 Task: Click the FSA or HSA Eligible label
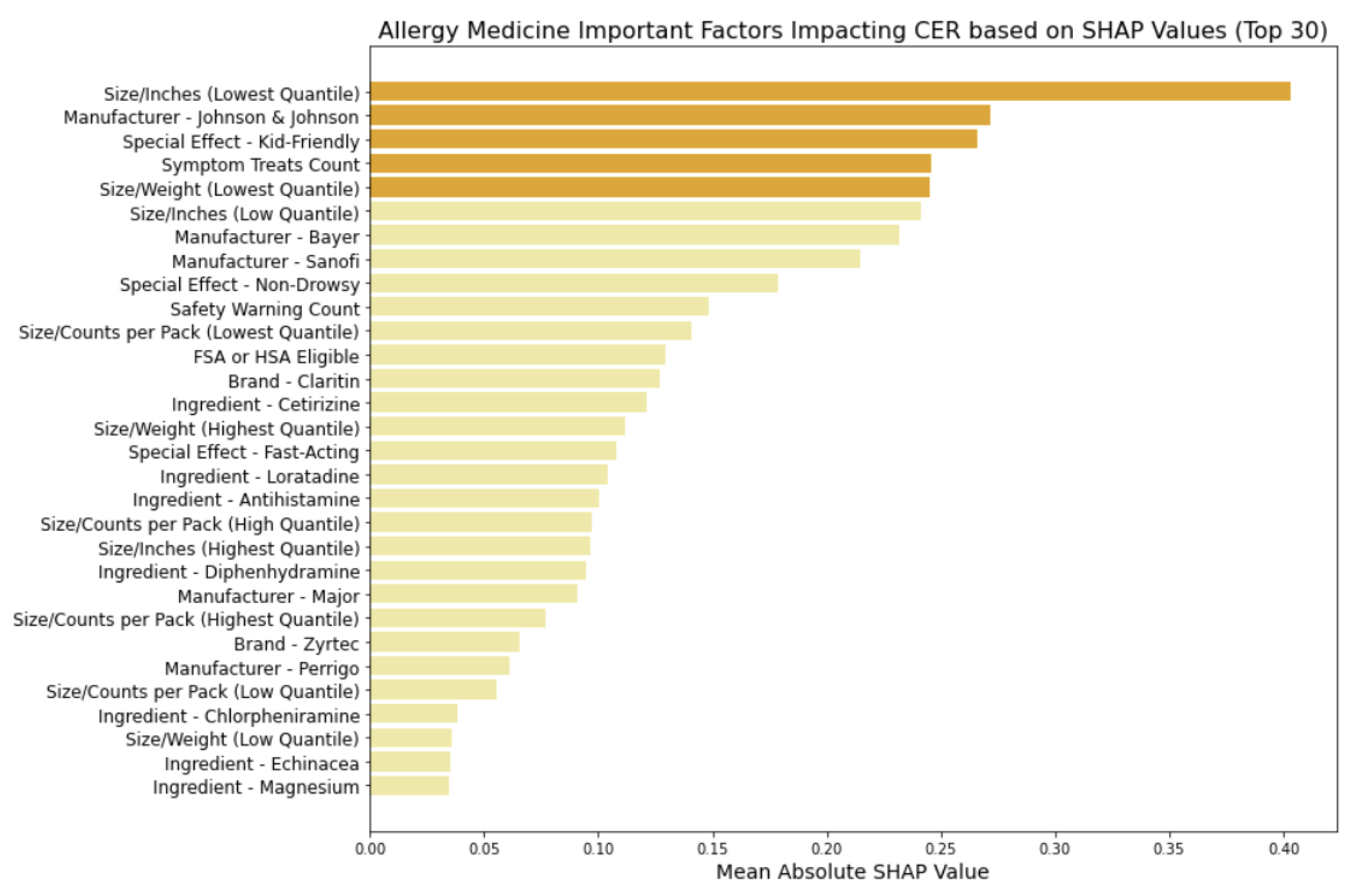(x=276, y=357)
